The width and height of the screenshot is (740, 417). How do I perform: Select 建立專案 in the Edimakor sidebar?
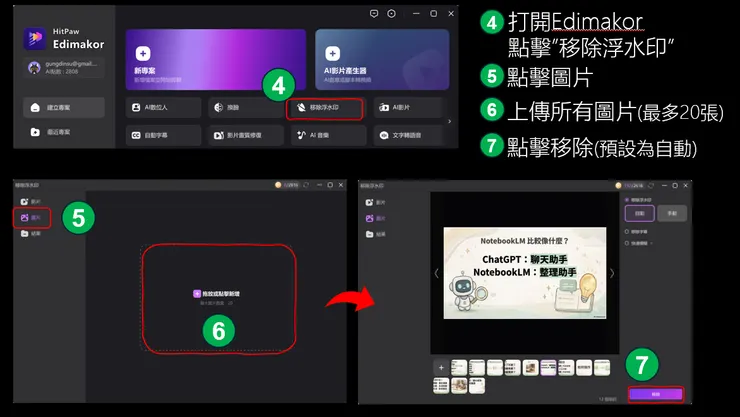coord(64,108)
